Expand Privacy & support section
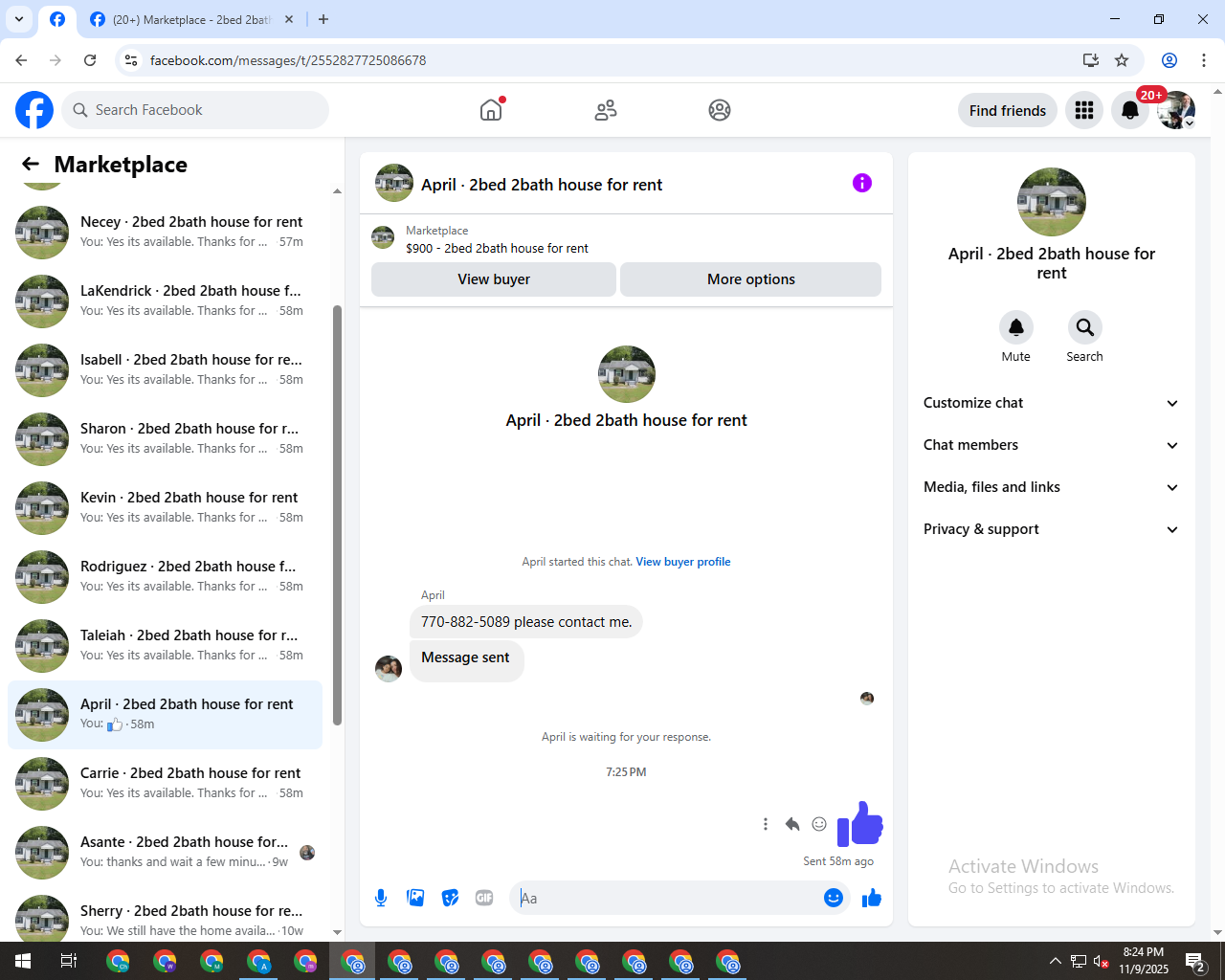Viewport: 1225px width, 980px height. [x=1051, y=529]
